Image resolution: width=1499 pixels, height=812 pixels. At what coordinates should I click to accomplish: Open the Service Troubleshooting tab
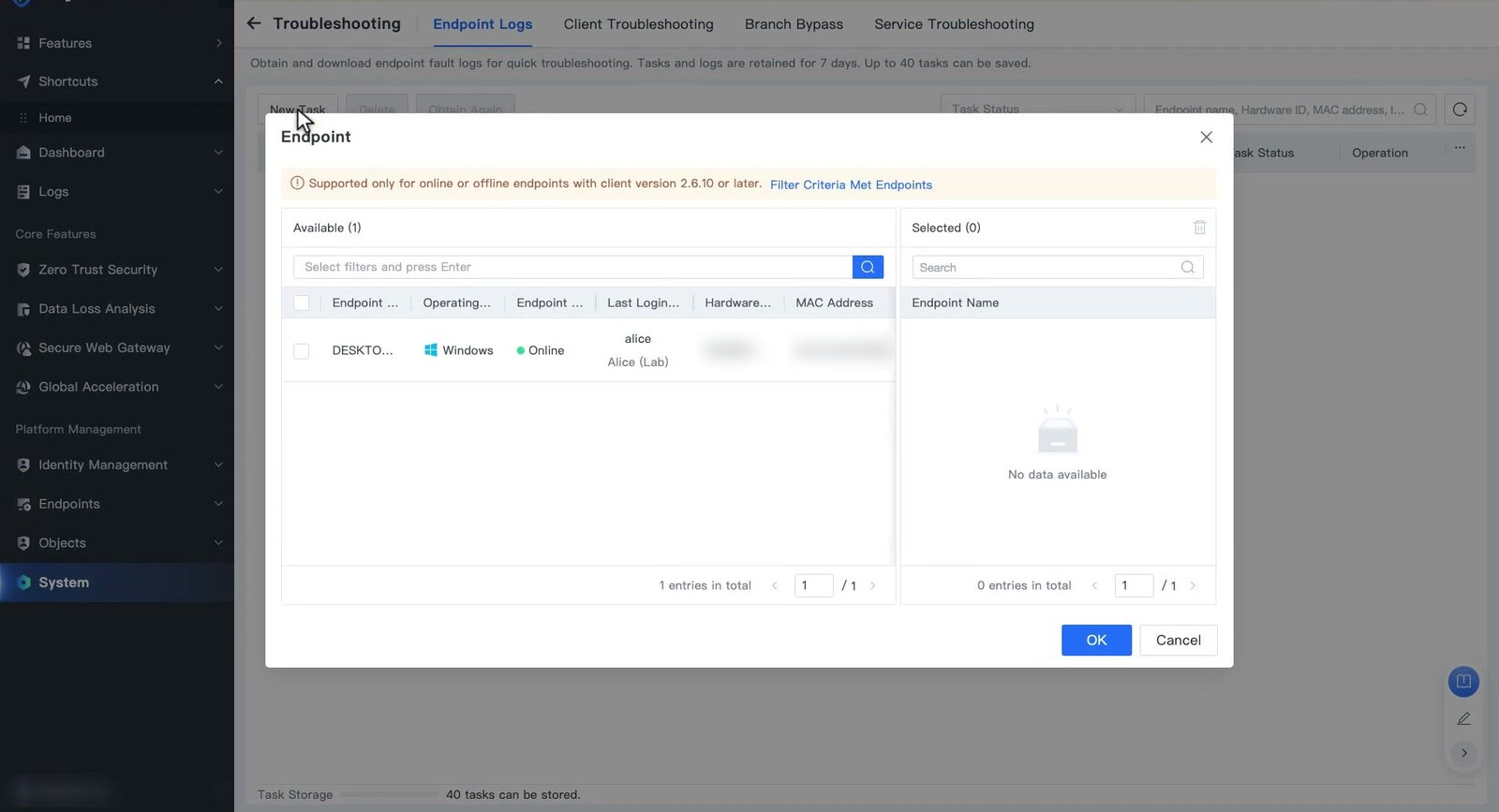(x=954, y=24)
